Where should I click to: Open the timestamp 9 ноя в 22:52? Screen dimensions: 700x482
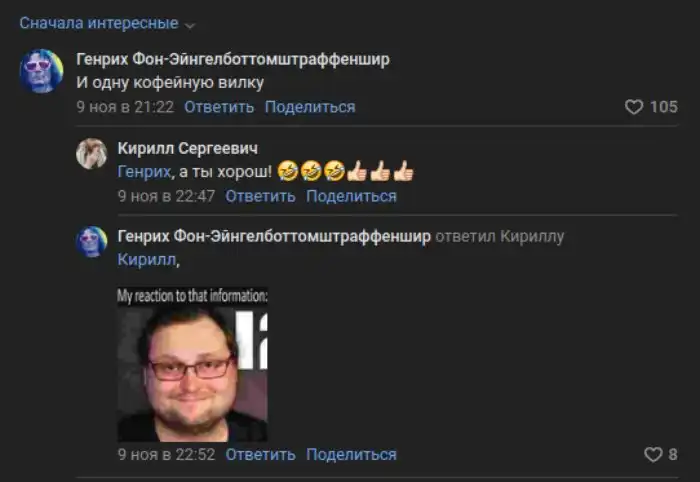pyautogui.click(x=166, y=455)
